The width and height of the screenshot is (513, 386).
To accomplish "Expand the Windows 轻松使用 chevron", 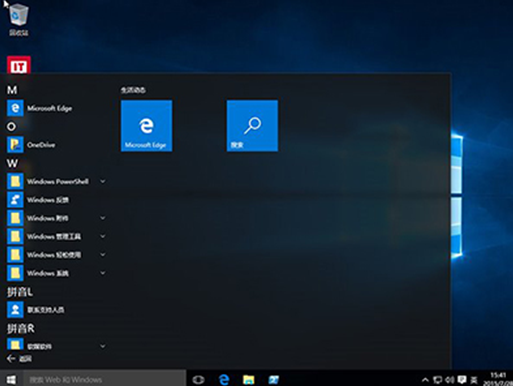I will pyautogui.click(x=103, y=255).
